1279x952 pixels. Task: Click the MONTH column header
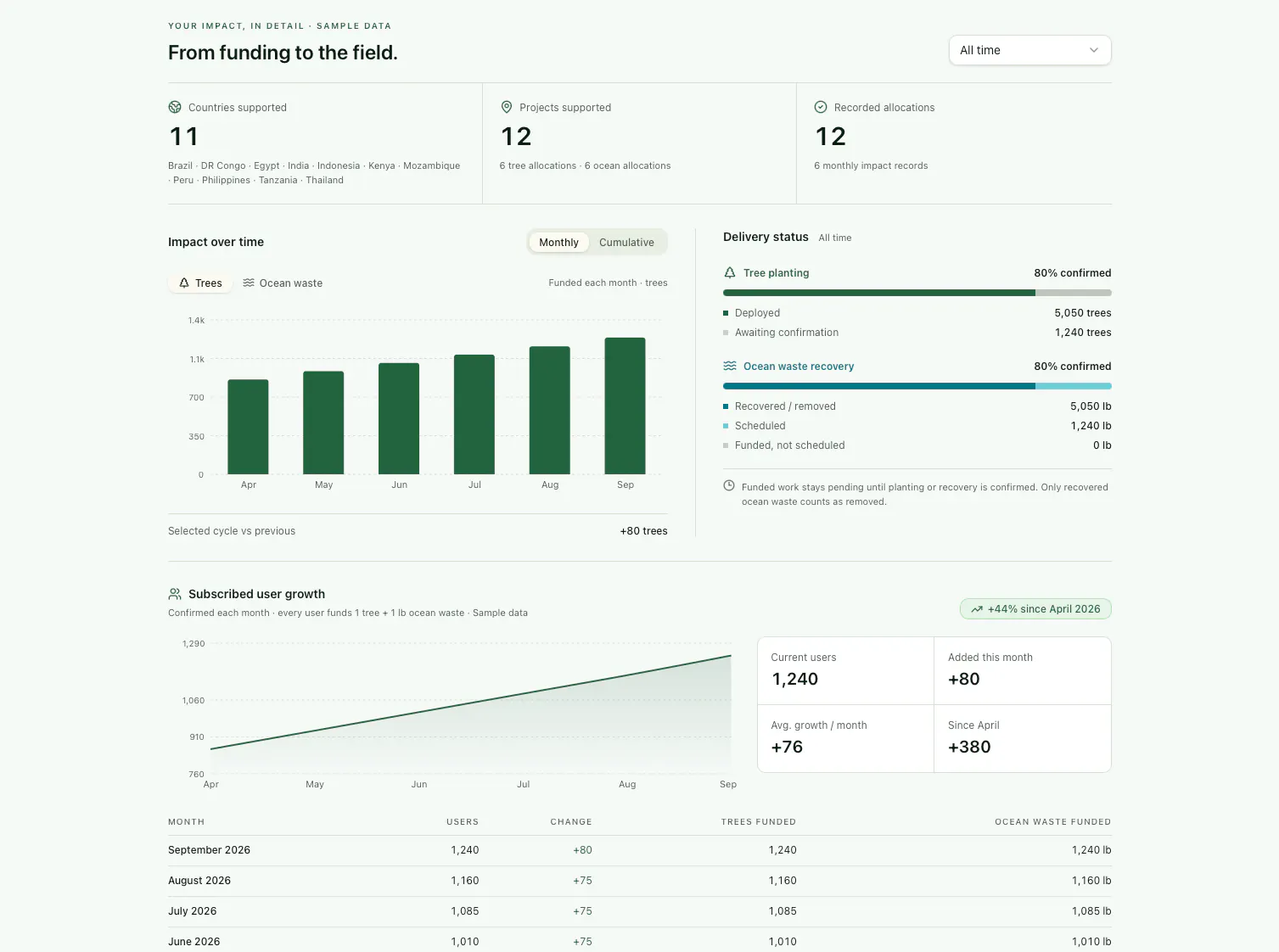pyautogui.click(x=186, y=822)
